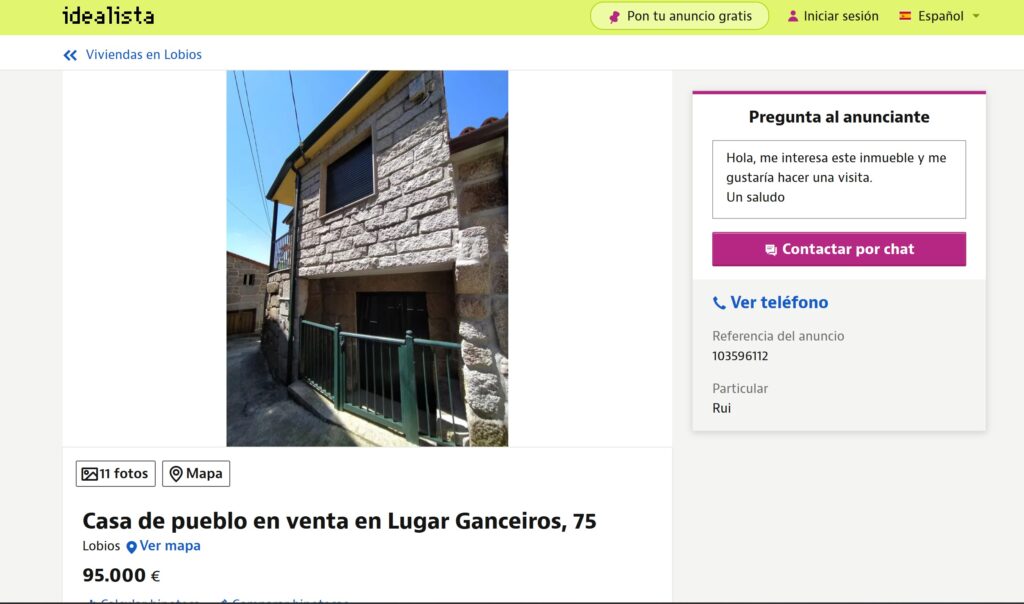
Task: Click the main stone house photo
Action: [367, 259]
